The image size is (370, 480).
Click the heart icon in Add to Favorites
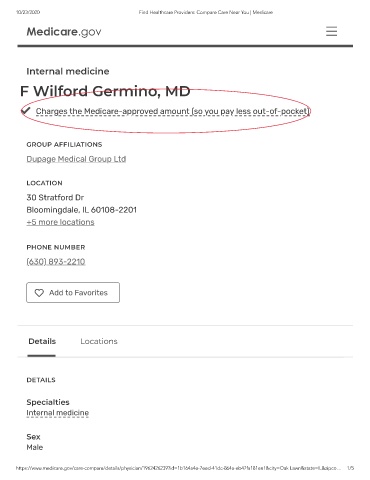pyautogui.click(x=39, y=293)
